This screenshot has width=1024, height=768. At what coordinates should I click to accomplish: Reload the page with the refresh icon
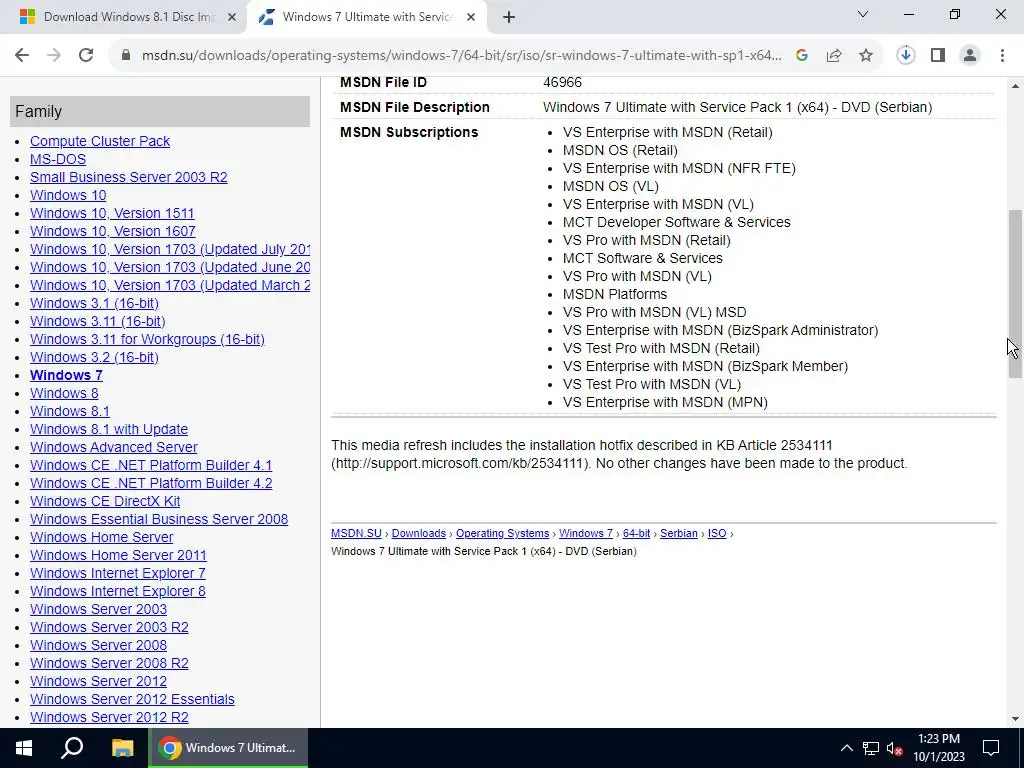[x=86, y=56]
